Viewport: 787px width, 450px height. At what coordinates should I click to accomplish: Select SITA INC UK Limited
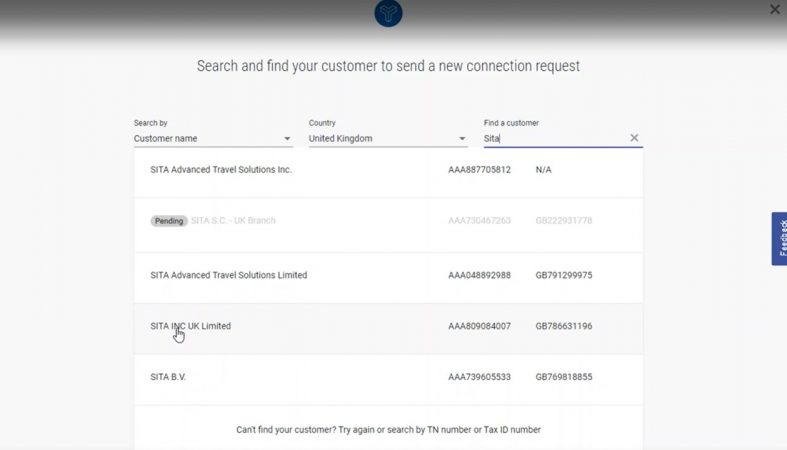(388, 329)
